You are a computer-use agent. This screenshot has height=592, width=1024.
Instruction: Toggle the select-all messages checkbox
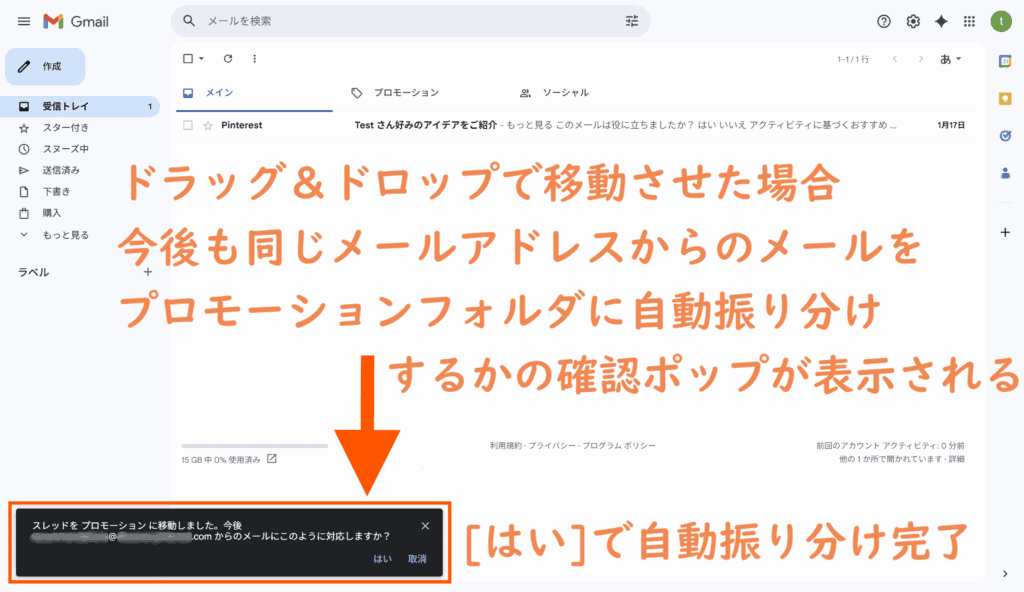click(187, 59)
